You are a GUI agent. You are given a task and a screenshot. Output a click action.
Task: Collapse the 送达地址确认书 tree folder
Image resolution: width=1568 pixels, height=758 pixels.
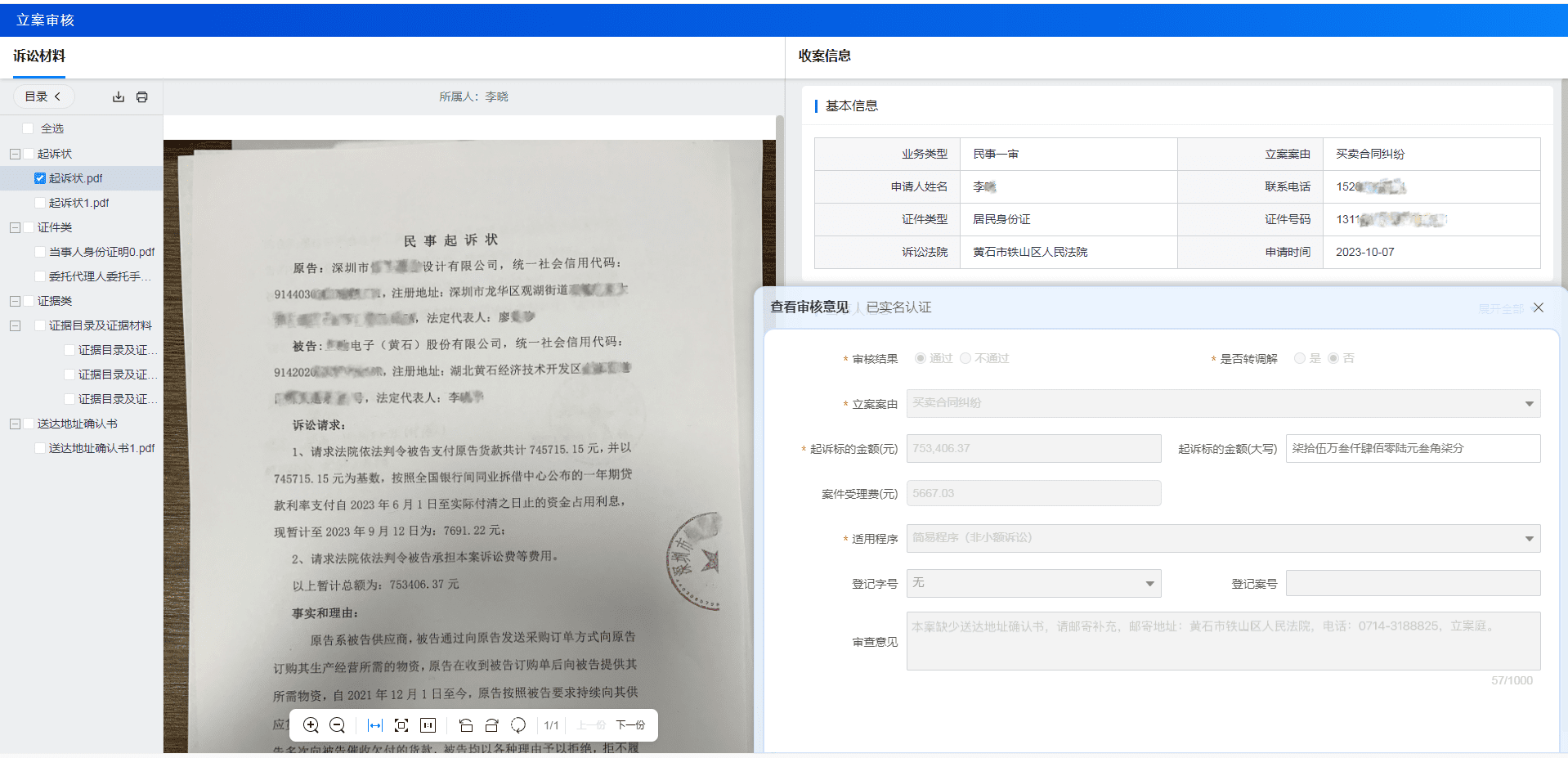click(x=15, y=424)
